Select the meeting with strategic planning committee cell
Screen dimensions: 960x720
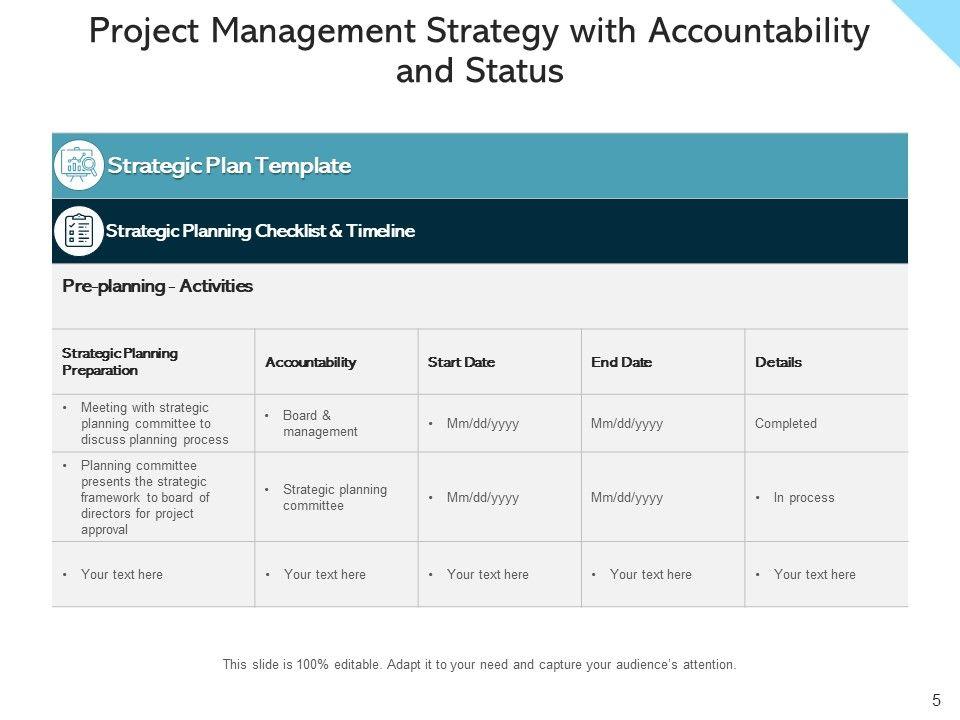(154, 423)
